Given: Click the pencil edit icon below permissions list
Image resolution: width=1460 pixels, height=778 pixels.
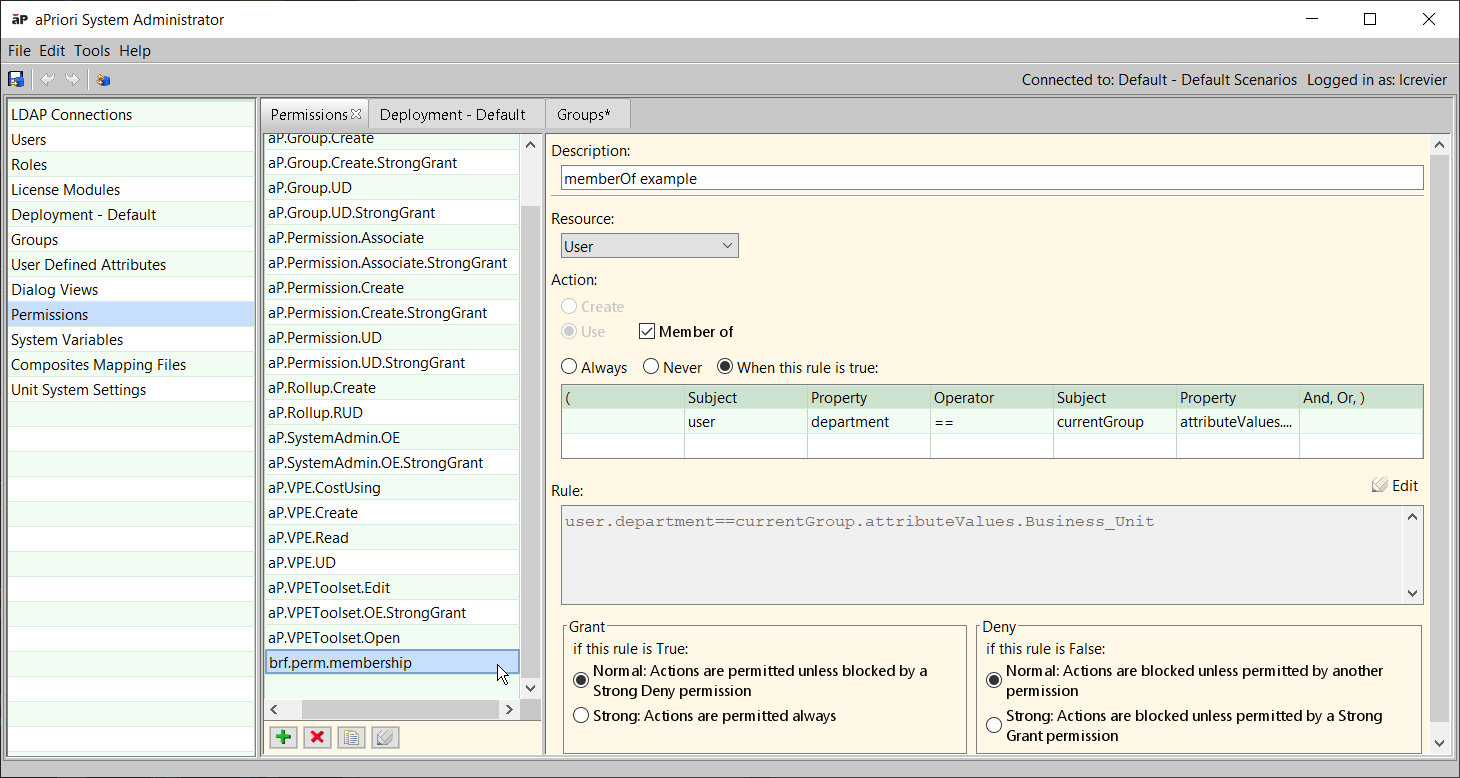Looking at the screenshot, I should click(x=385, y=737).
